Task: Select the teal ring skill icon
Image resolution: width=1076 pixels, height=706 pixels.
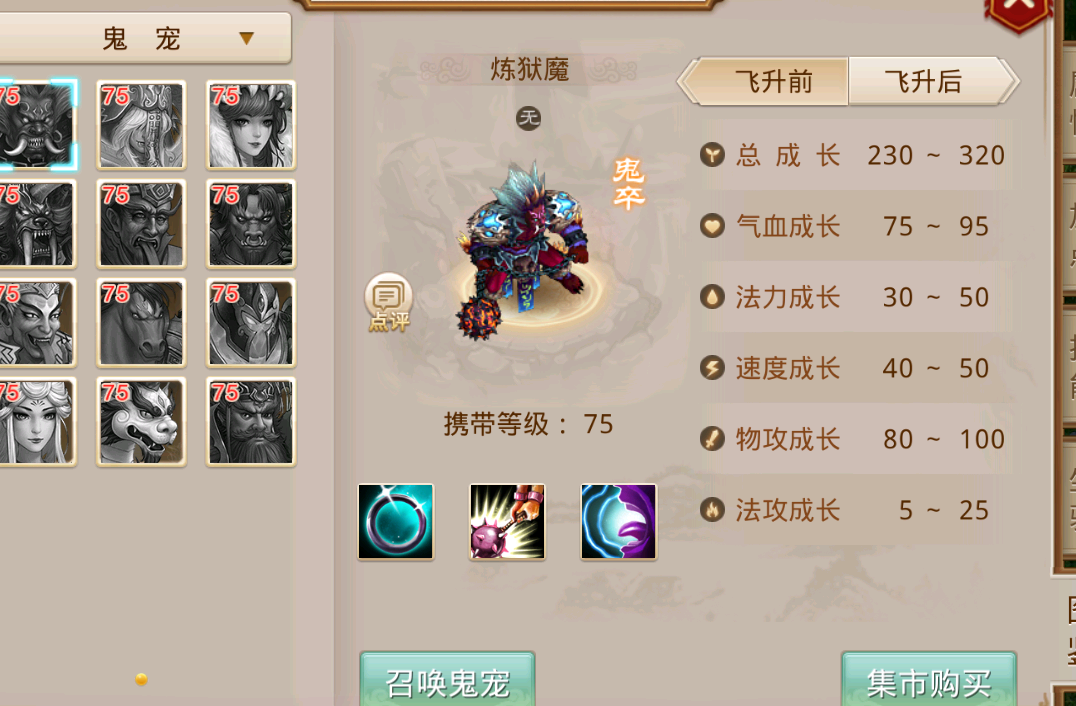Action: (x=395, y=521)
